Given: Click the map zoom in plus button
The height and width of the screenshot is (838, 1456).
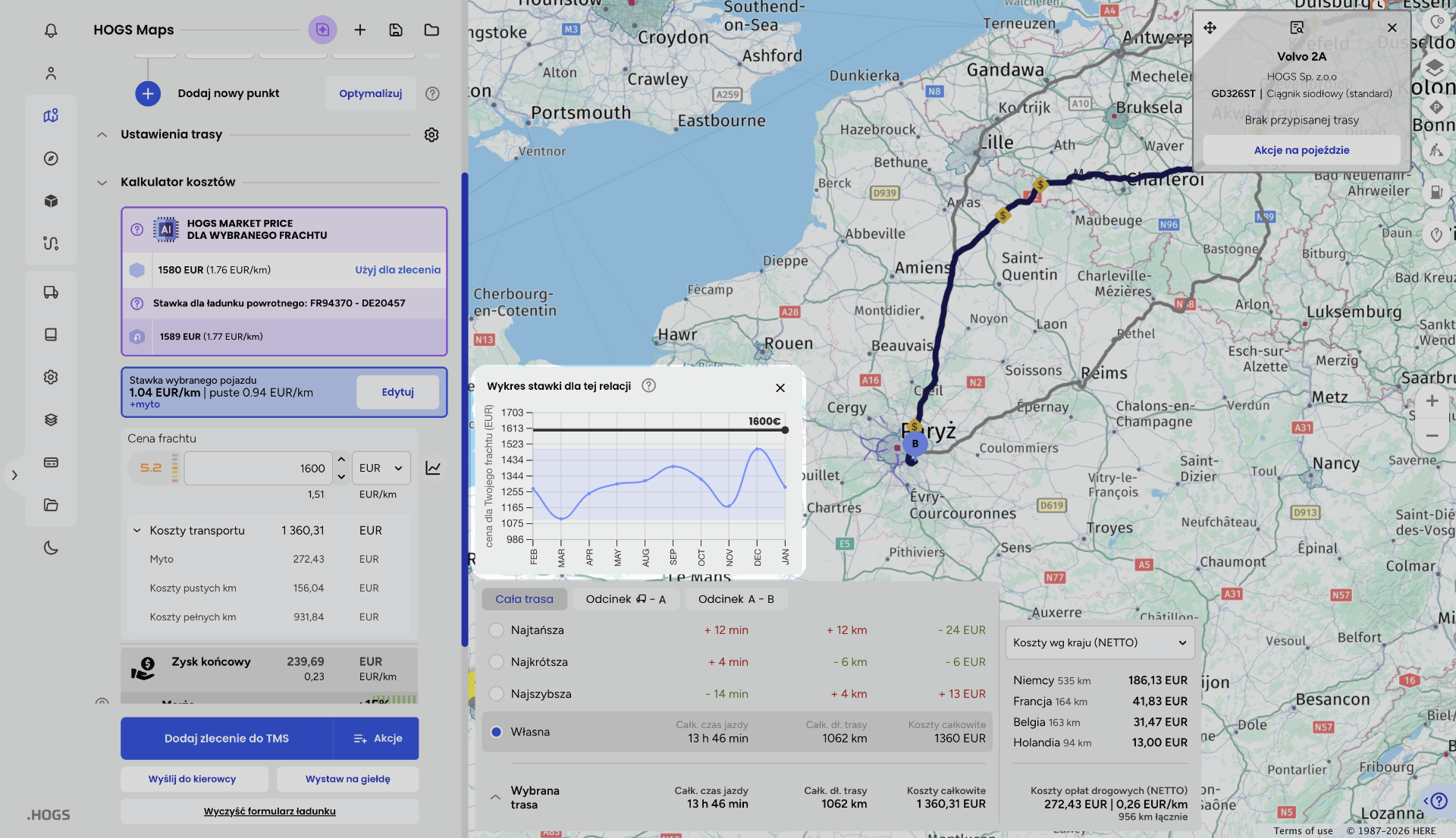Looking at the screenshot, I should tap(1432, 400).
